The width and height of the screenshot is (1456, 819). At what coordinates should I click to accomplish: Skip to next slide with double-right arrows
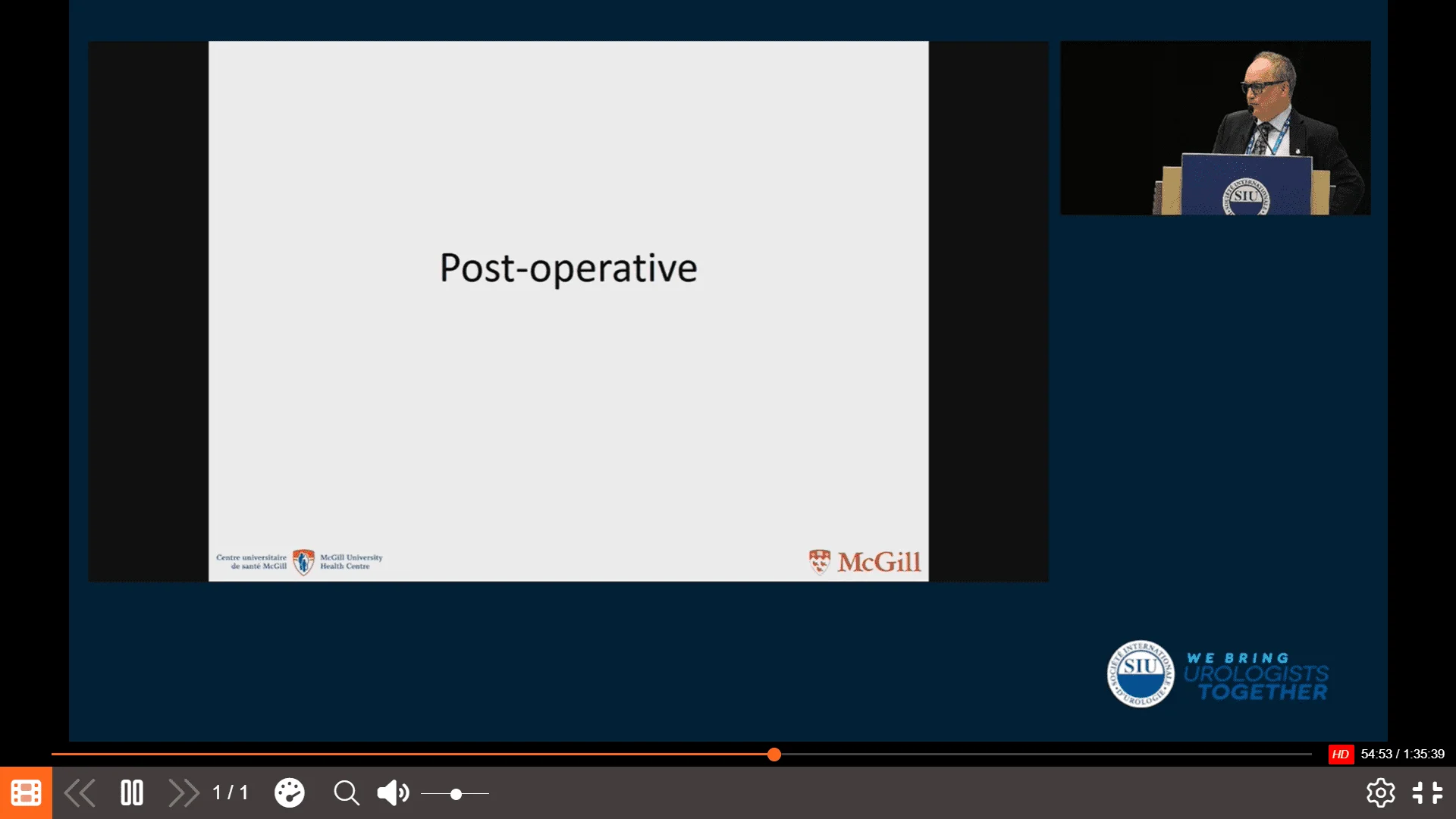point(184,793)
